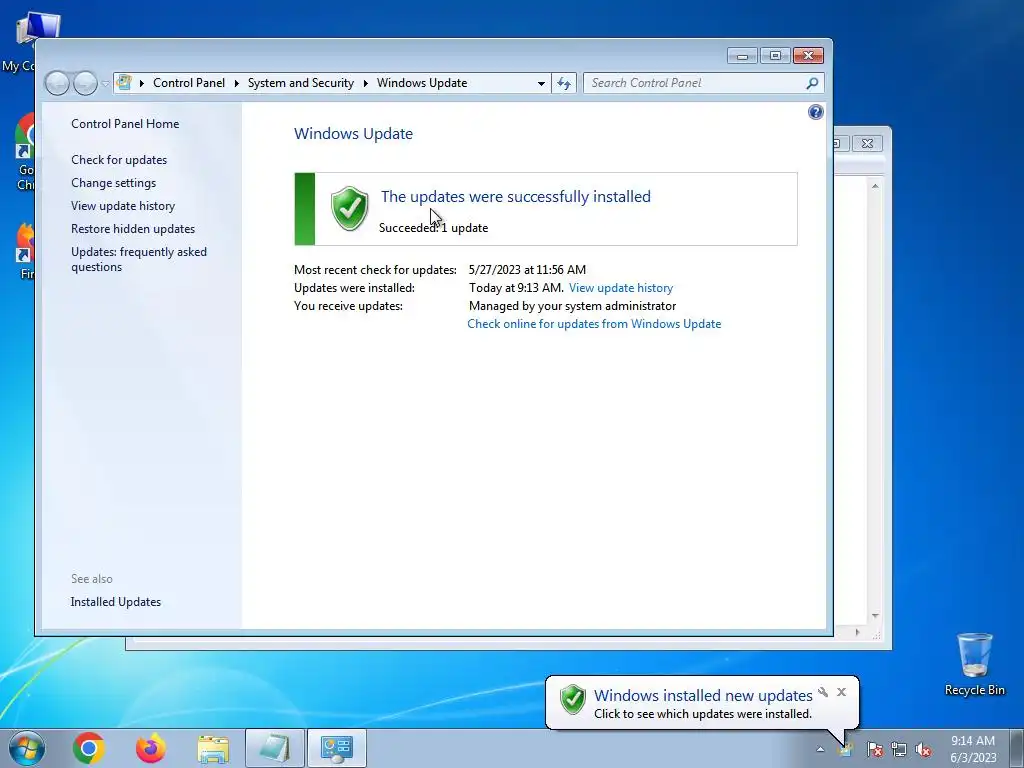Select System and Security breadcrumb
This screenshot has height=768, width=1024.
click(x=300, y=83)
